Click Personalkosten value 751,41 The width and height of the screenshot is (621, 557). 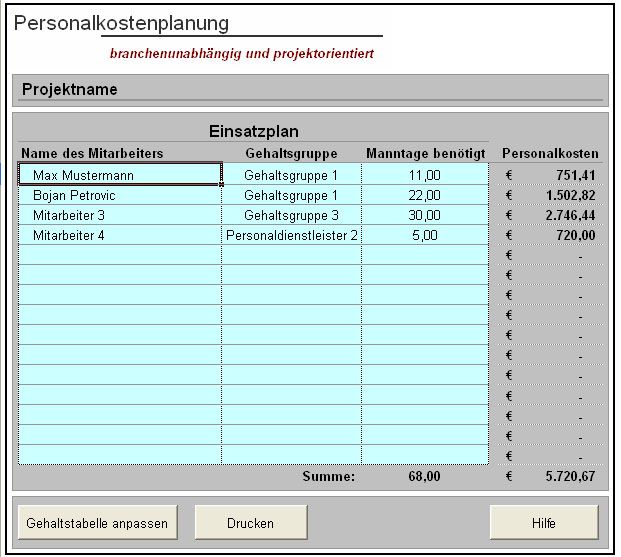pyautogui.click(x=575, y=175)
